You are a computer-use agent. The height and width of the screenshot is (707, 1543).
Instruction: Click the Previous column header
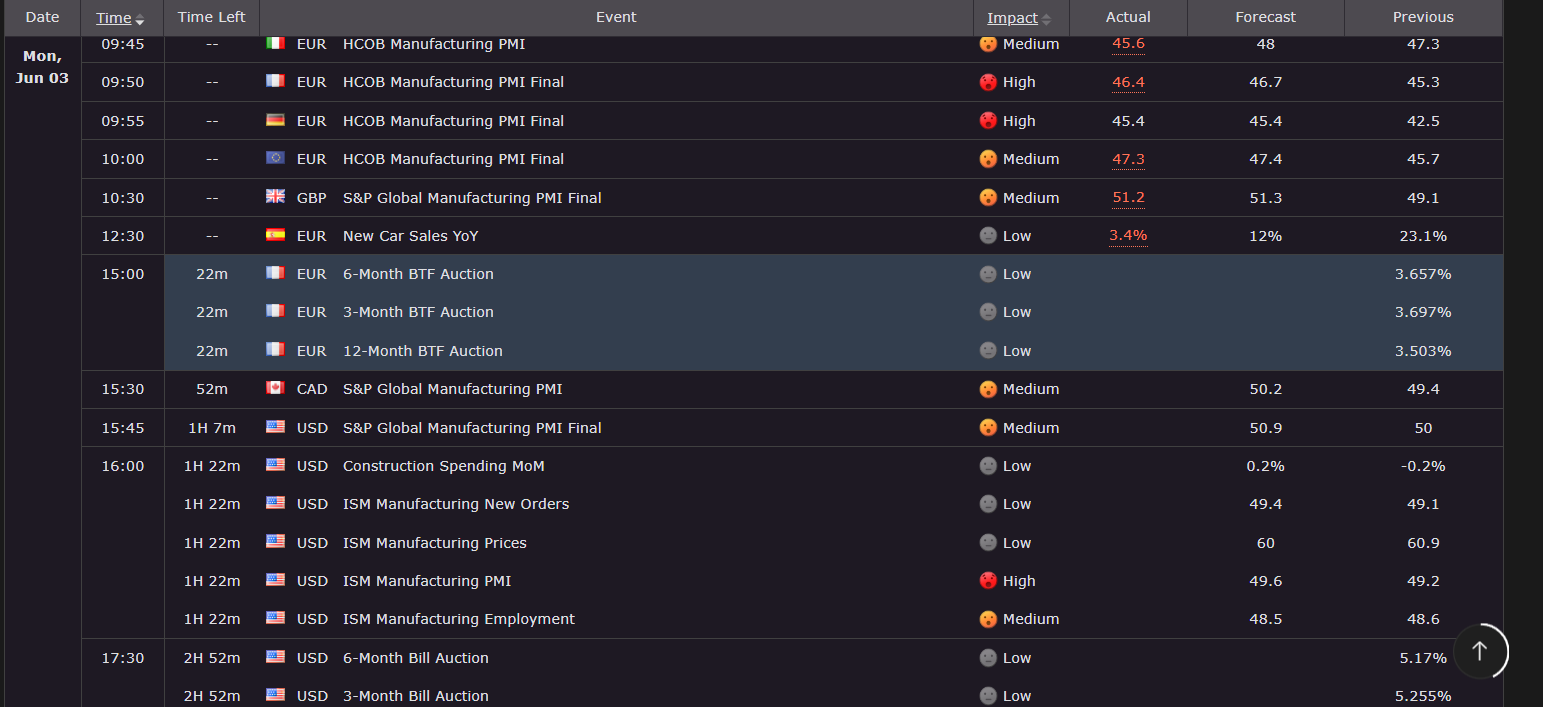click(1423, 17)
